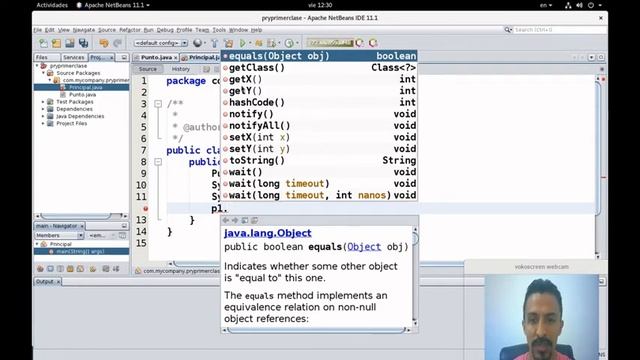Open Javadoc in external browser icon
The width and height of the screenshot is (640, 360).
pyautogui.click(x=244, y=220)
